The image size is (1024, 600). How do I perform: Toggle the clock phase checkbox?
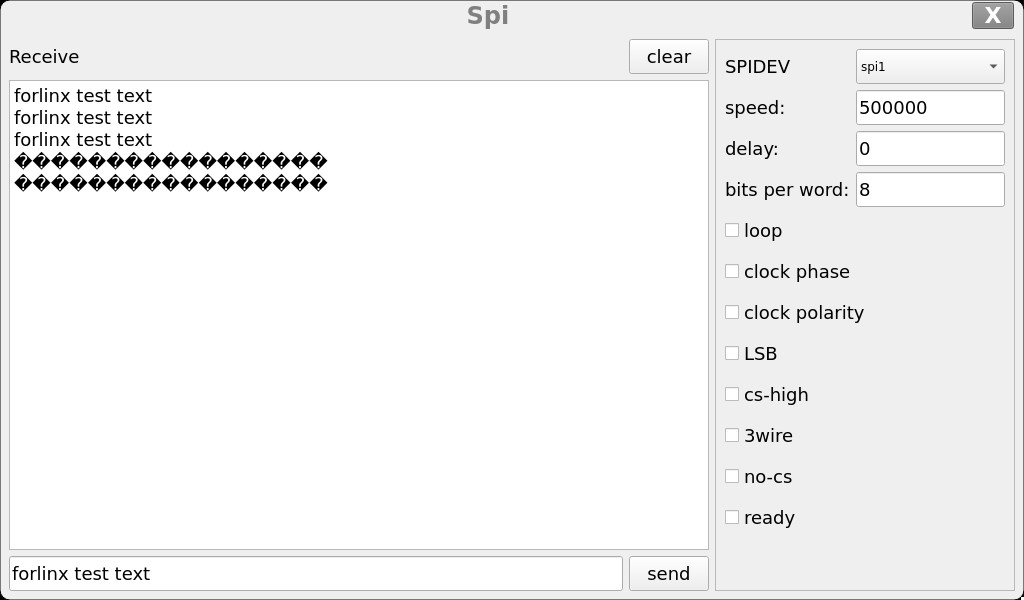732,272
